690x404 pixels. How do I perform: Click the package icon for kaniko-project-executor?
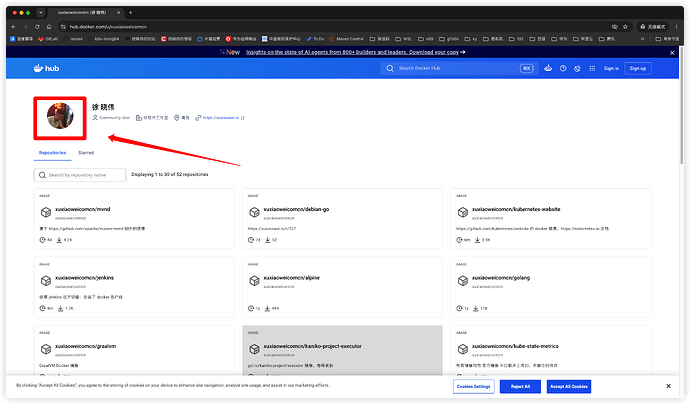point(254,349)
